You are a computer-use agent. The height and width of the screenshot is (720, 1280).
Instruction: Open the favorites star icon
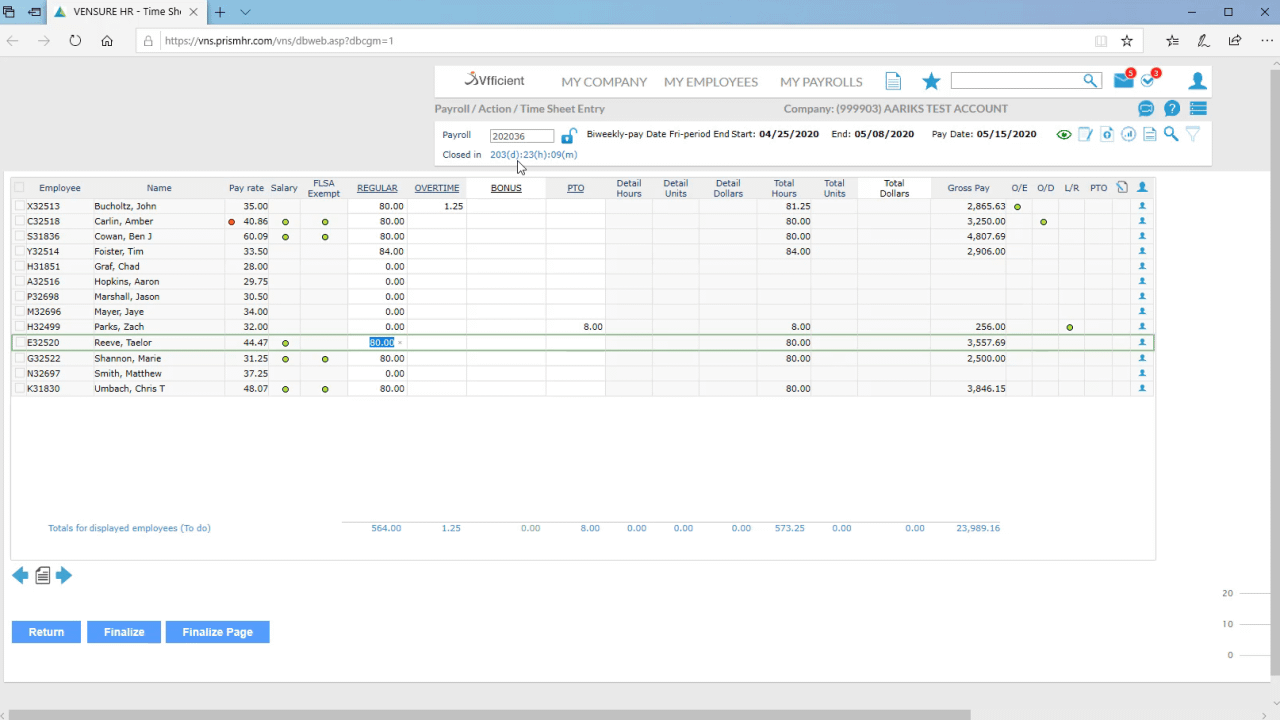[931, 81]
